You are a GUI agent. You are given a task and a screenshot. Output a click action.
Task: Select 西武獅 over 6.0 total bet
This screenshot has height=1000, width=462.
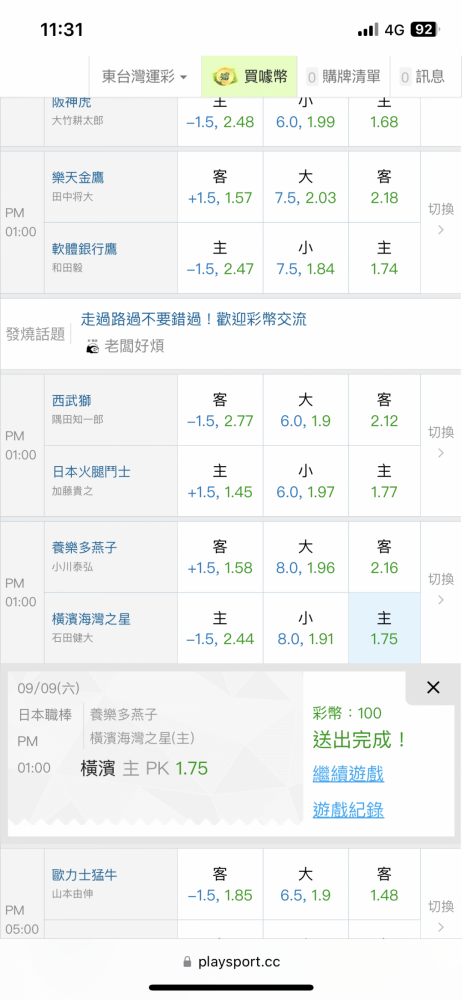point(306,410)
